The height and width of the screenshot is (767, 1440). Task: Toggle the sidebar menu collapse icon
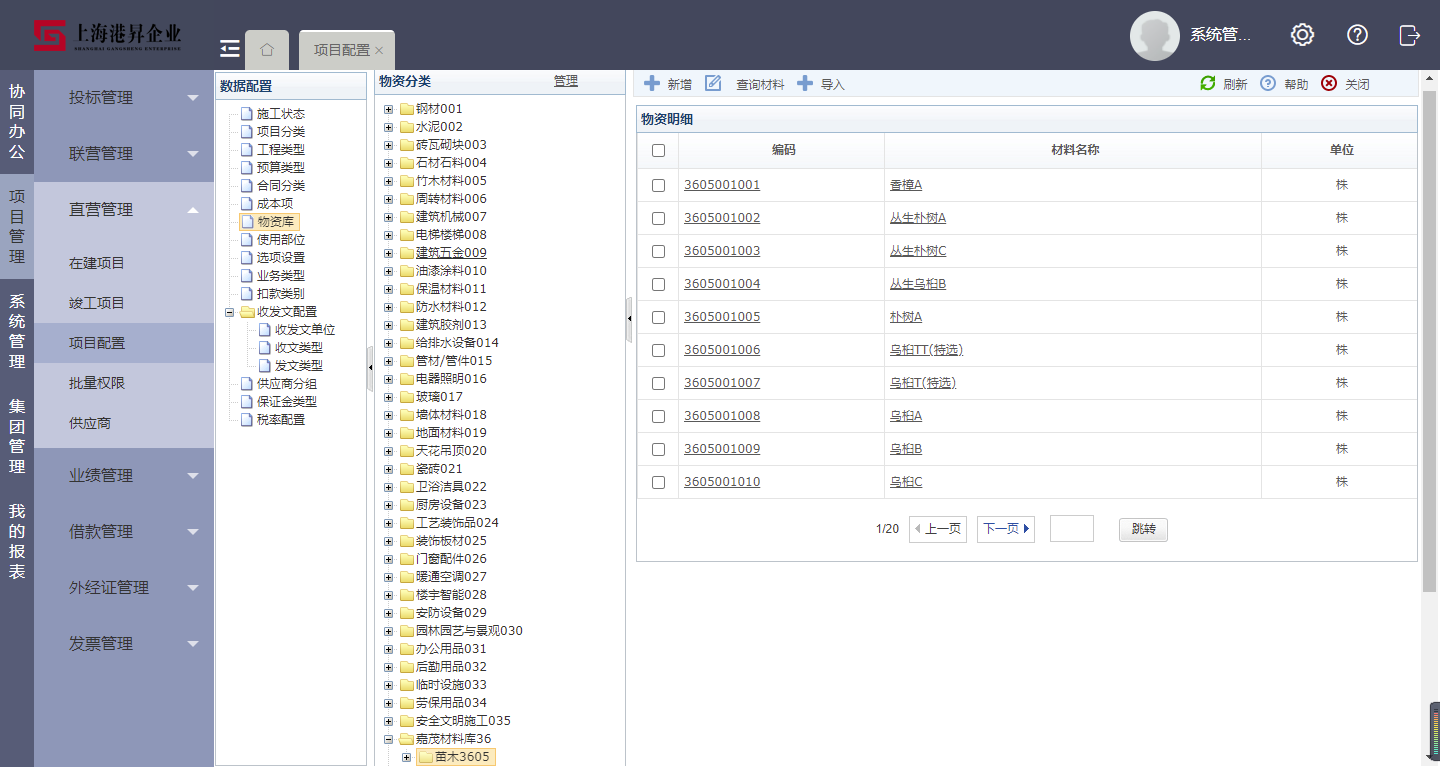(230, 48)
